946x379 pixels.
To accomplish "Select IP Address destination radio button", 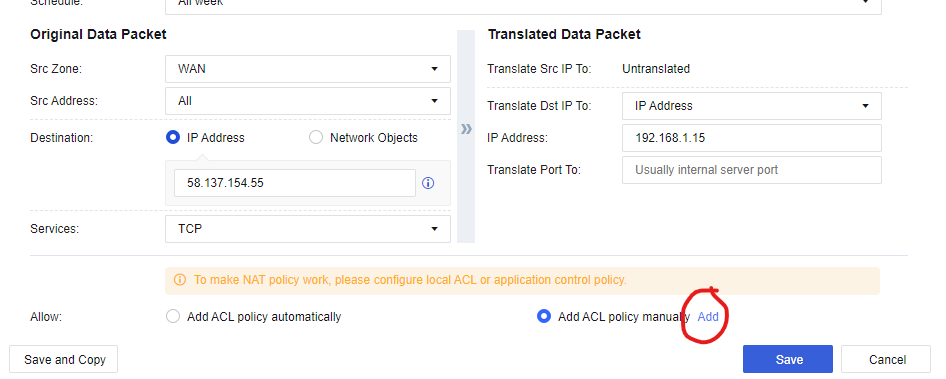I will [173, 138].
